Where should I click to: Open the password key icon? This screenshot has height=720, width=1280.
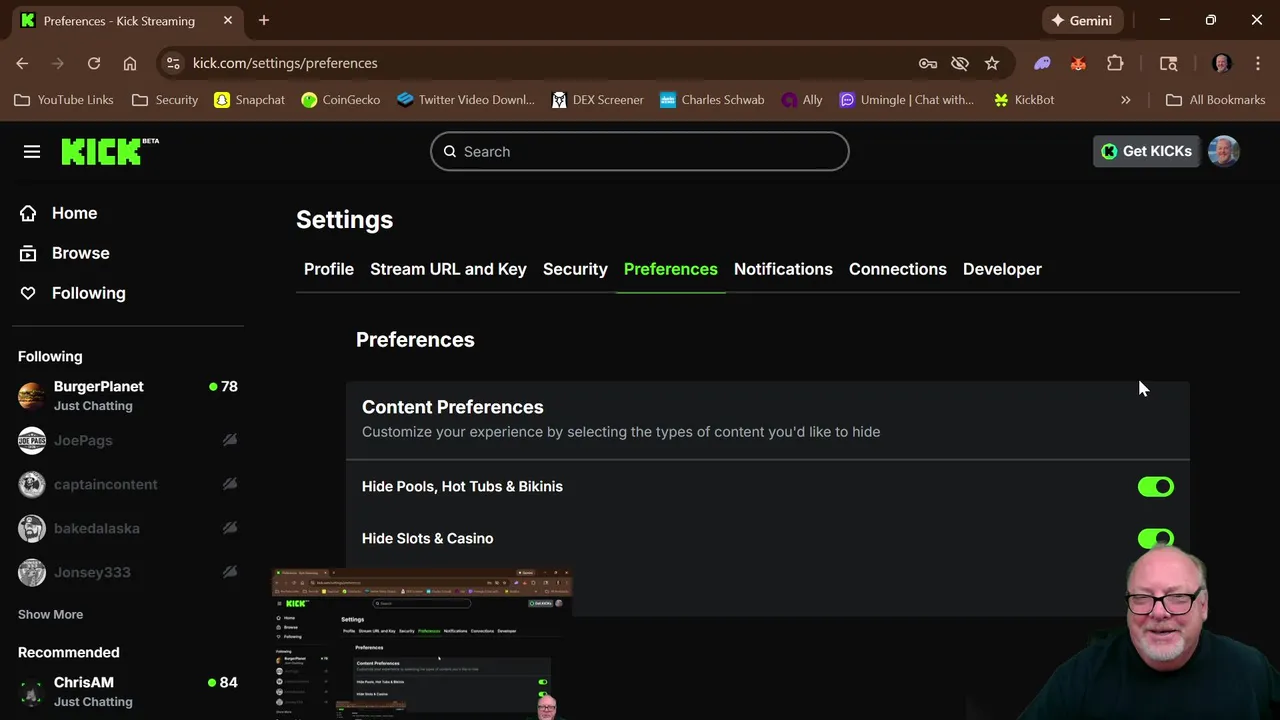pos(928,63)
